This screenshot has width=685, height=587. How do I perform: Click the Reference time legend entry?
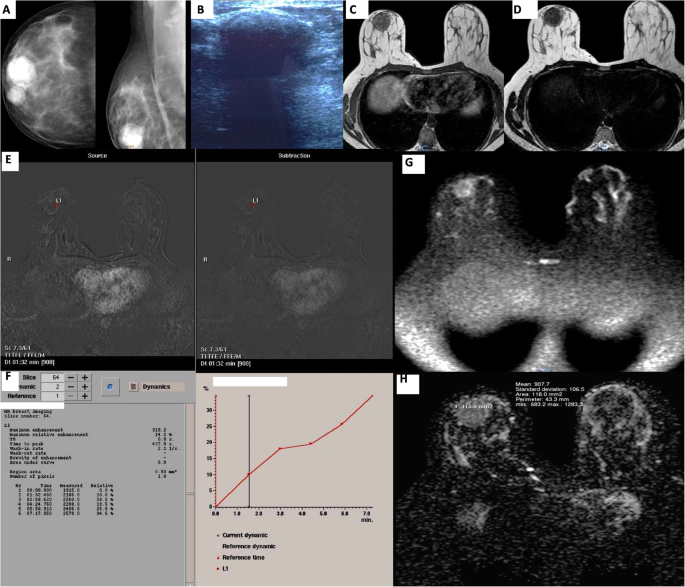[x=240, y=558]
